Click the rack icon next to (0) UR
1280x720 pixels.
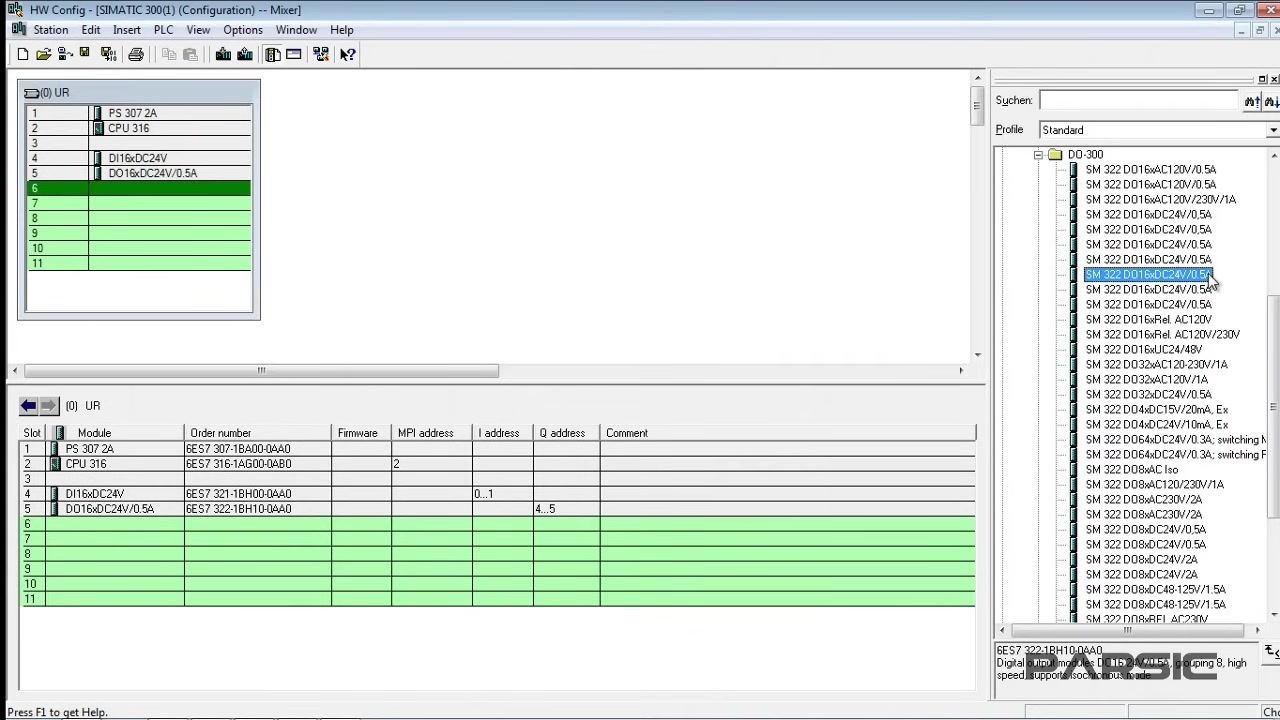click(31, 93)
